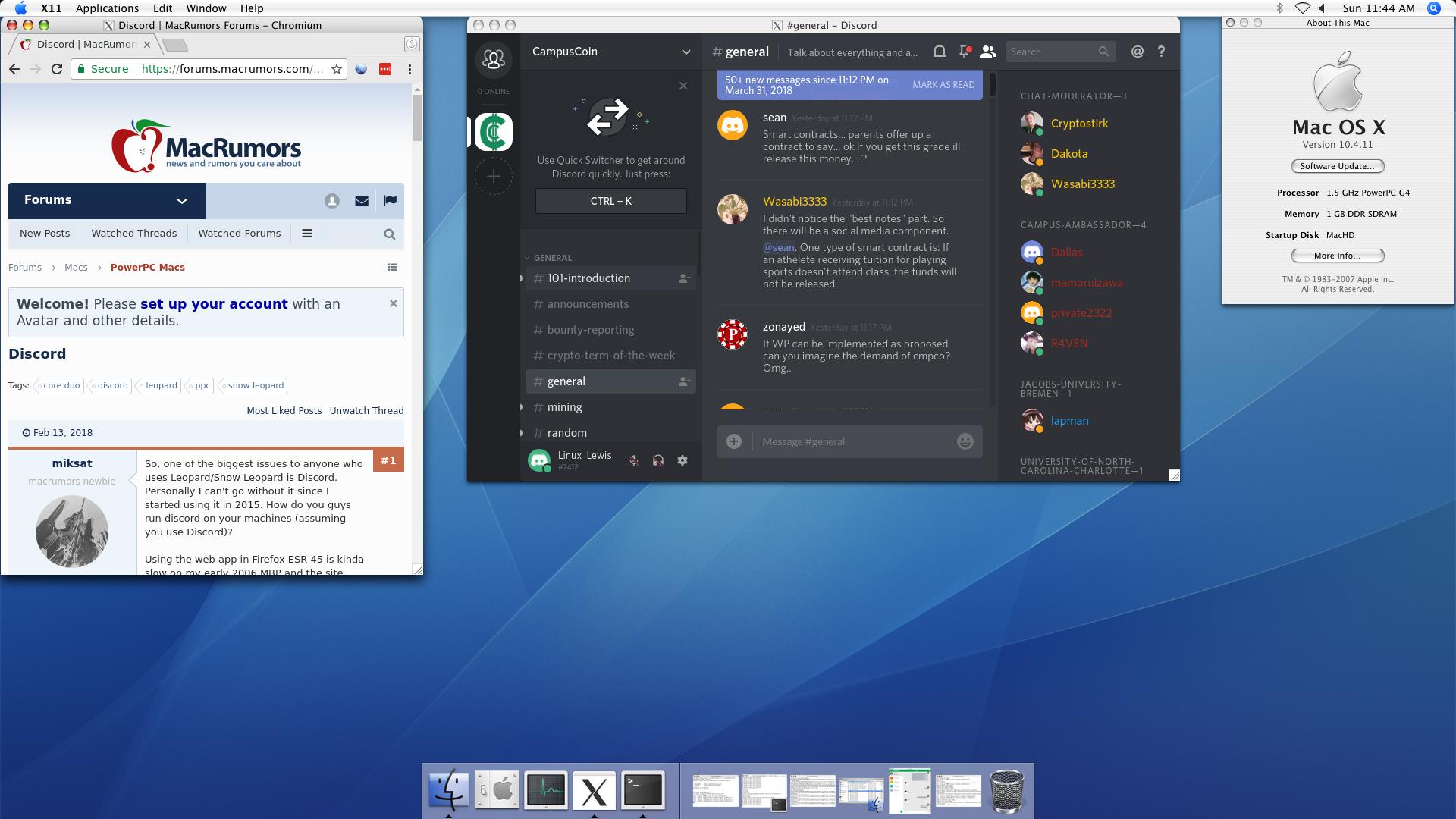
Task: Expand the CampusCoin server dropdown
Action: coord(686,52)
